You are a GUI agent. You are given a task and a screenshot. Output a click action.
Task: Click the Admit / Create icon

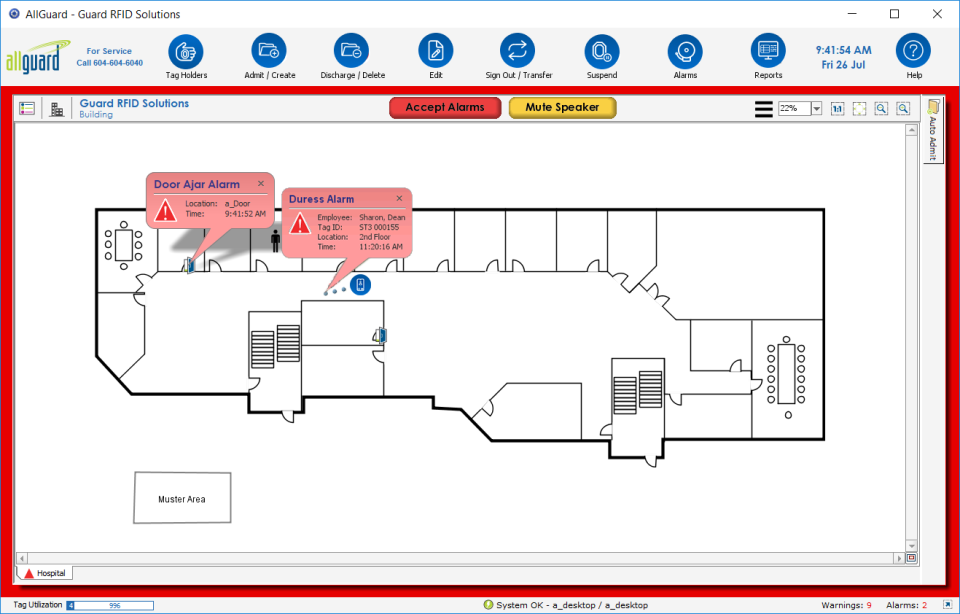tap(269, 51)
